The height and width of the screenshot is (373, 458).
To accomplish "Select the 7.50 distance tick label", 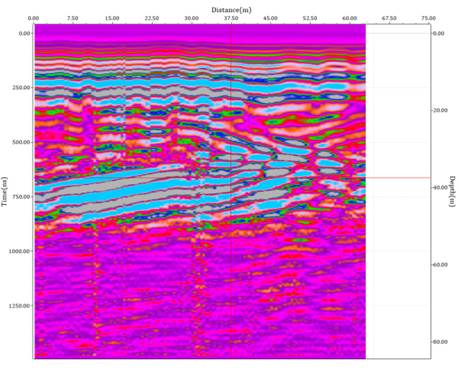I will 73,18.
